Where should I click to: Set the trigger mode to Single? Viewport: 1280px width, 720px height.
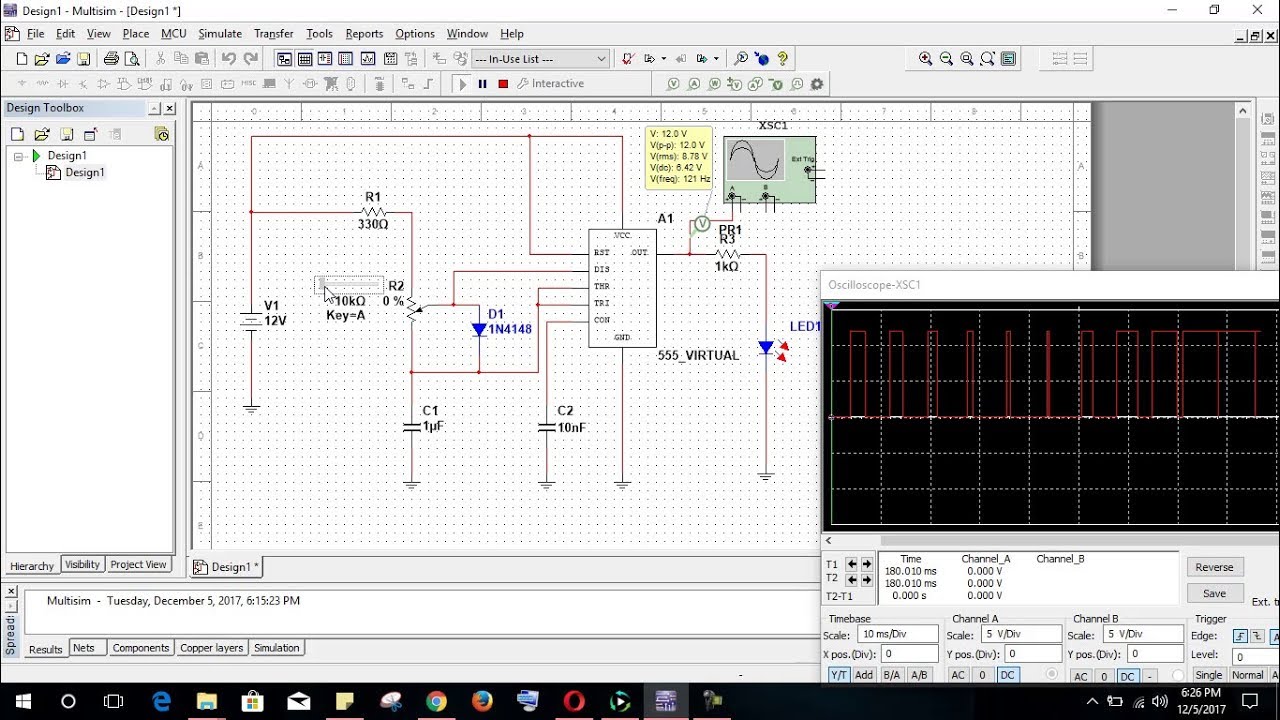pyautogui.click(x=1209, y=675)
